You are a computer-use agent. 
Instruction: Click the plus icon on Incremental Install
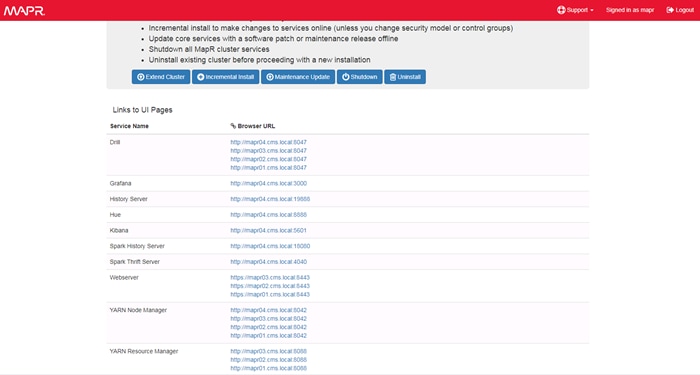click(x=201, y=77)
